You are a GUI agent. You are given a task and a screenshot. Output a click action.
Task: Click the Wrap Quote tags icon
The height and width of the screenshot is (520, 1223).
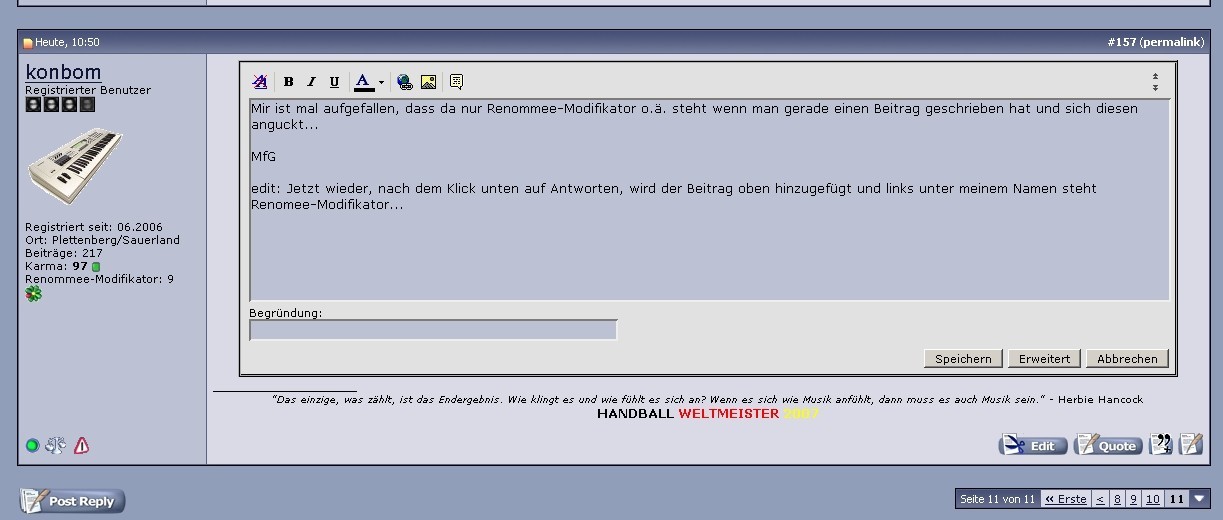(456, 82)
